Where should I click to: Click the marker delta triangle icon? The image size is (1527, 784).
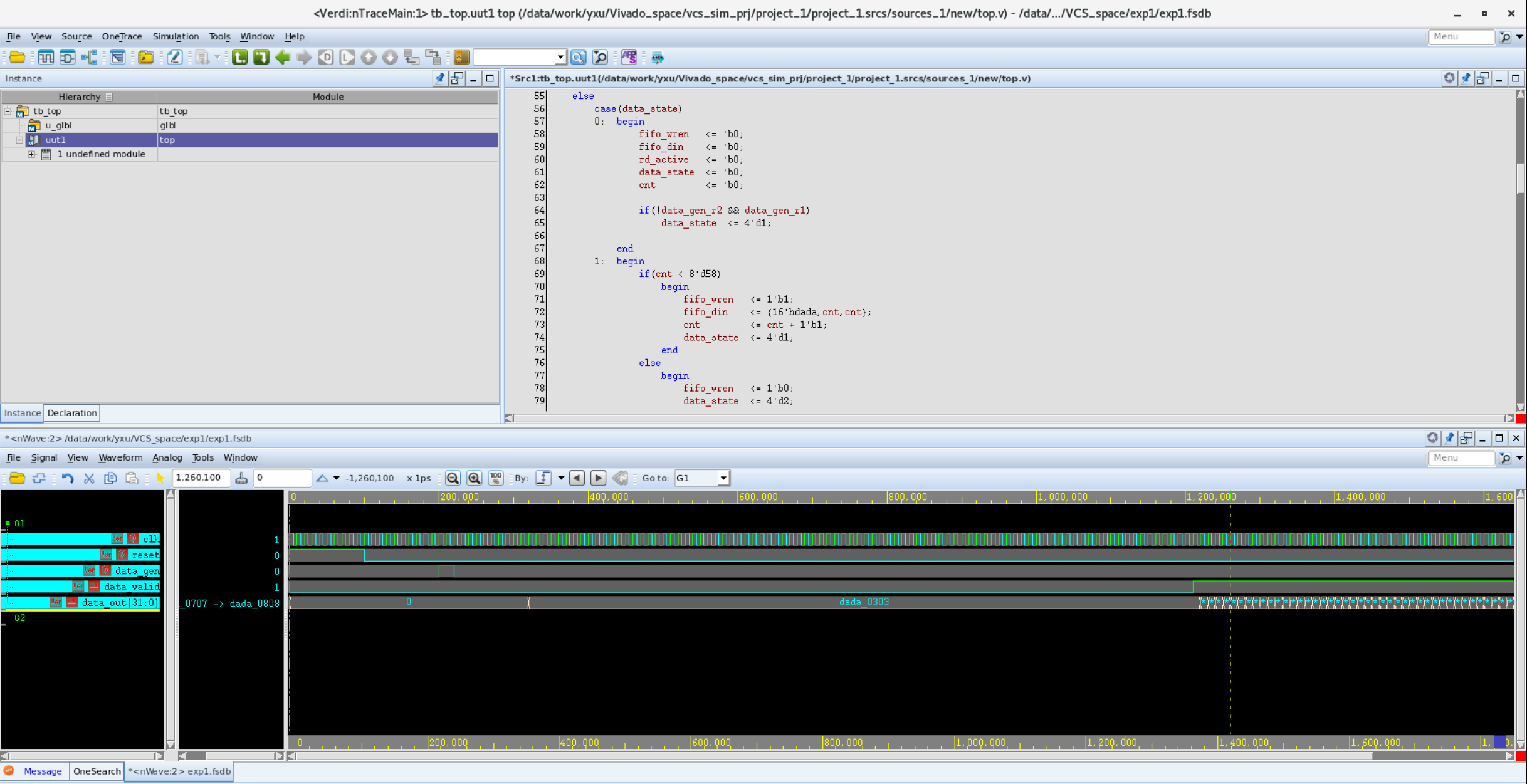(322, 478)
